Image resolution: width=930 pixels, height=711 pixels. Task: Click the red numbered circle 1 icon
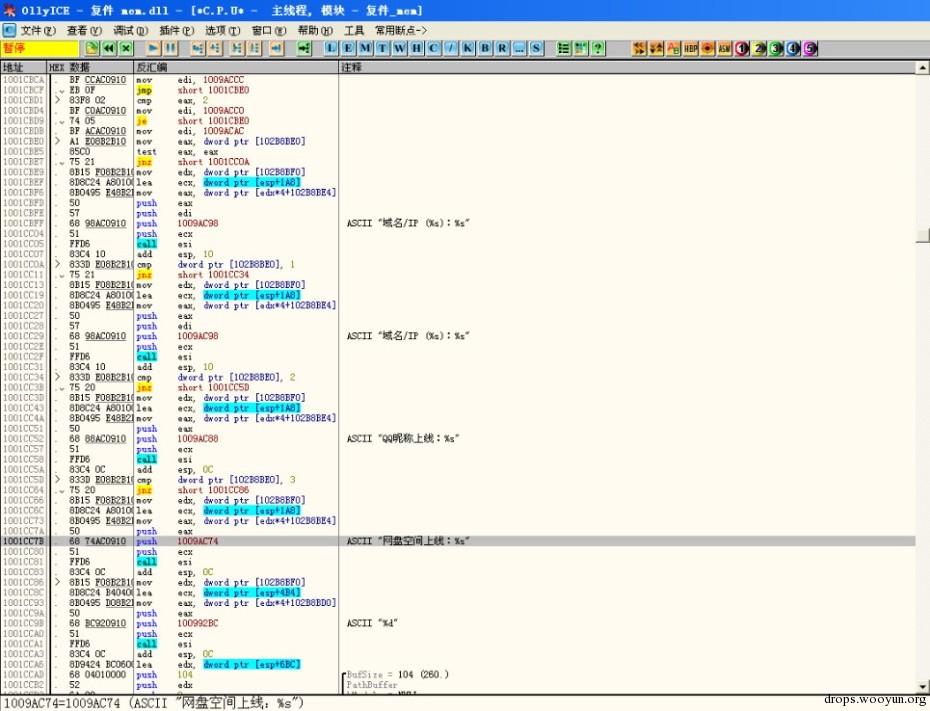point(741,49)
